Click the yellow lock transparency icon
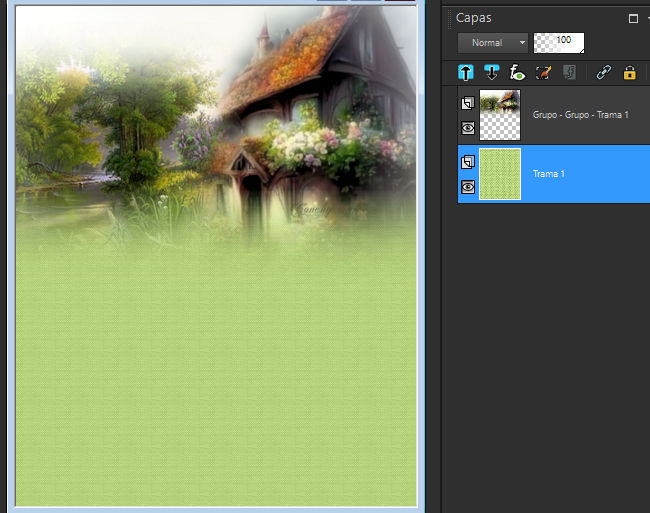Viewport: 650px width, 513px height. (x=629, y=73)
